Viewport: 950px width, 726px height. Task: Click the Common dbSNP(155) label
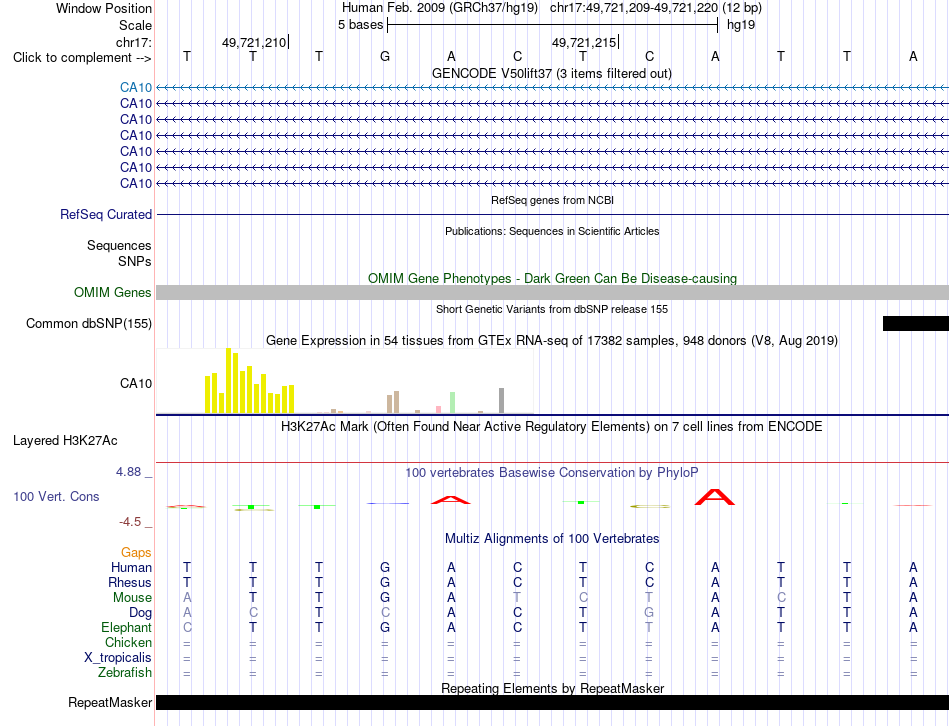pyautogui.click(x=89, y=324)
